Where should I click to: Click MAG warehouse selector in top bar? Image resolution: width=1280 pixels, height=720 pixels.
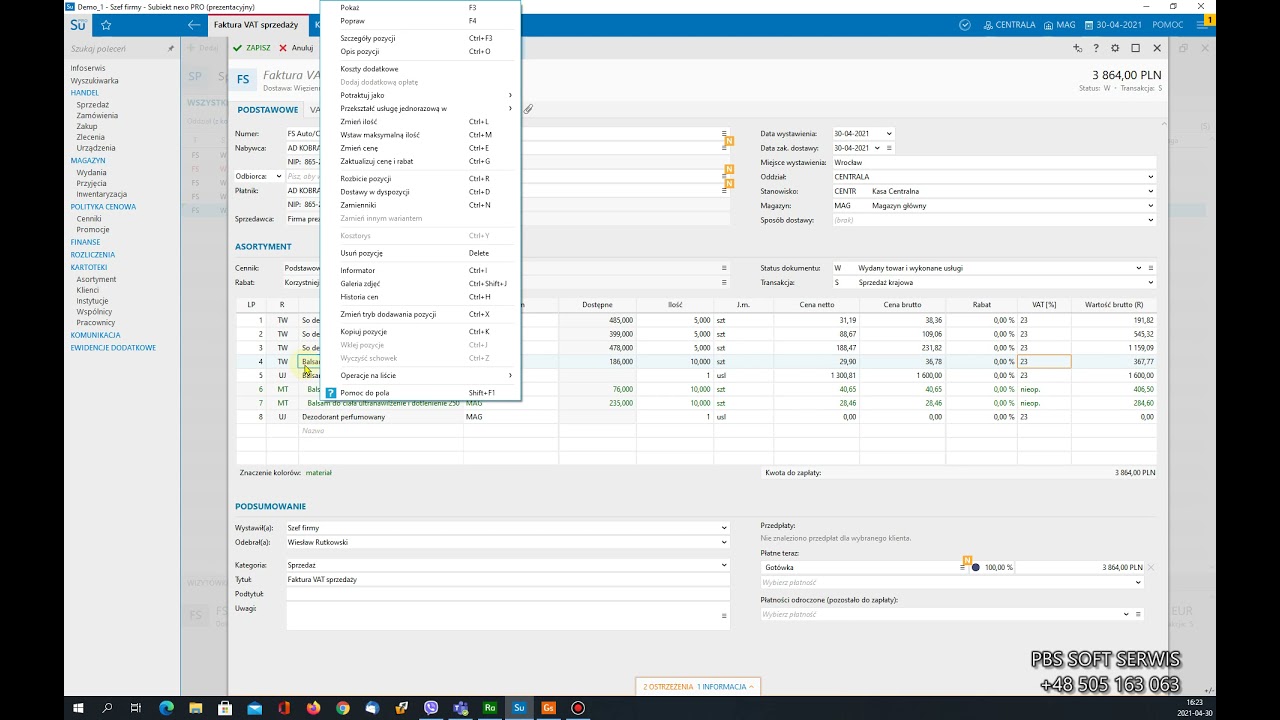click(1060, 25)
